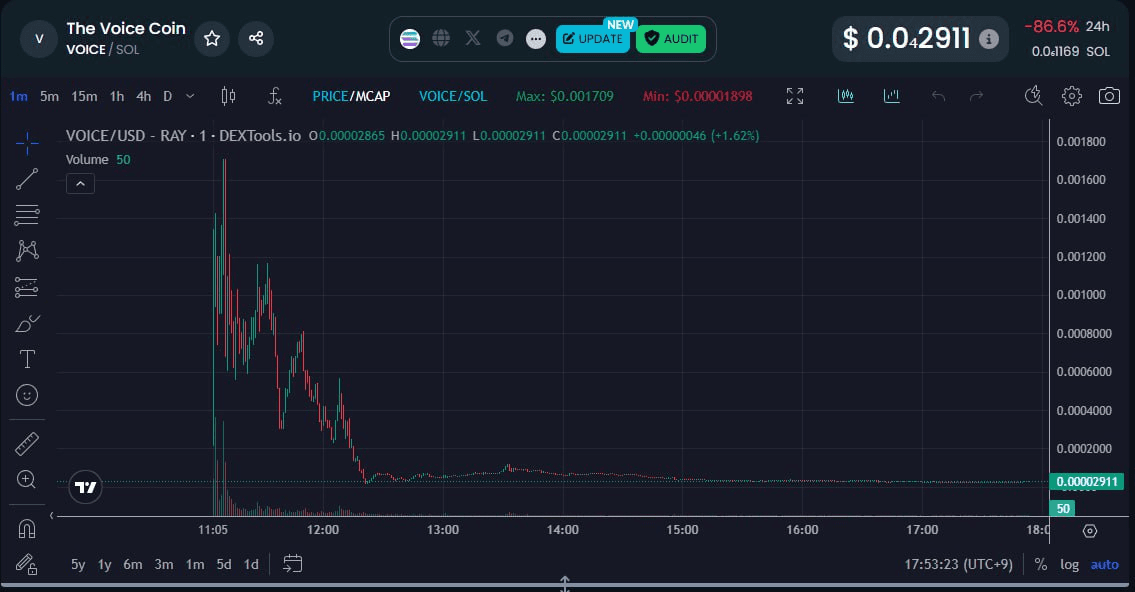Select the D daily timeframe
This screenshot has height=592, width=1135.
(167, 96)
